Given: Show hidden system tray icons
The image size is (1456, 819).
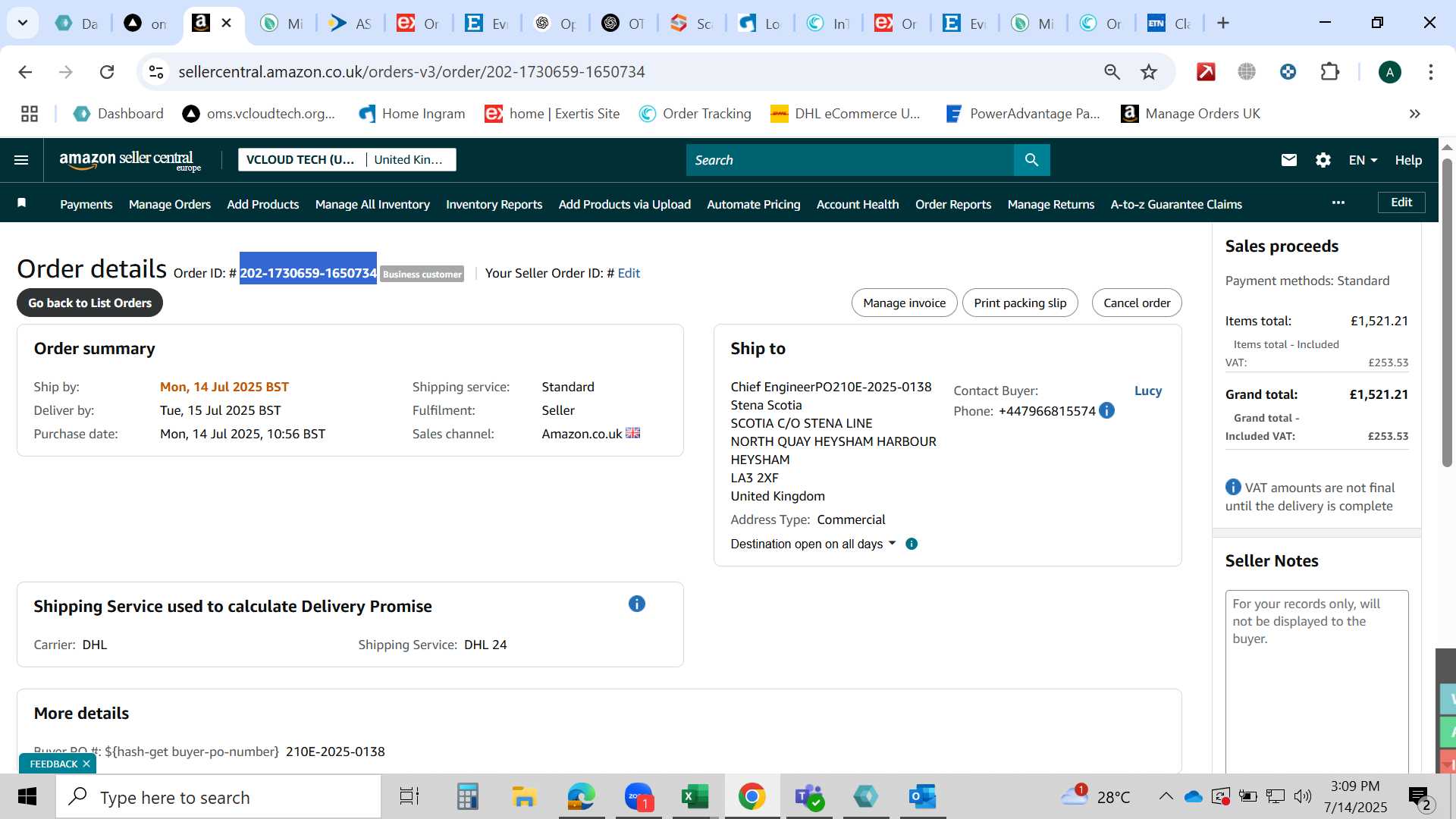Looking at the screenshot, I should tap(1166, 796).
